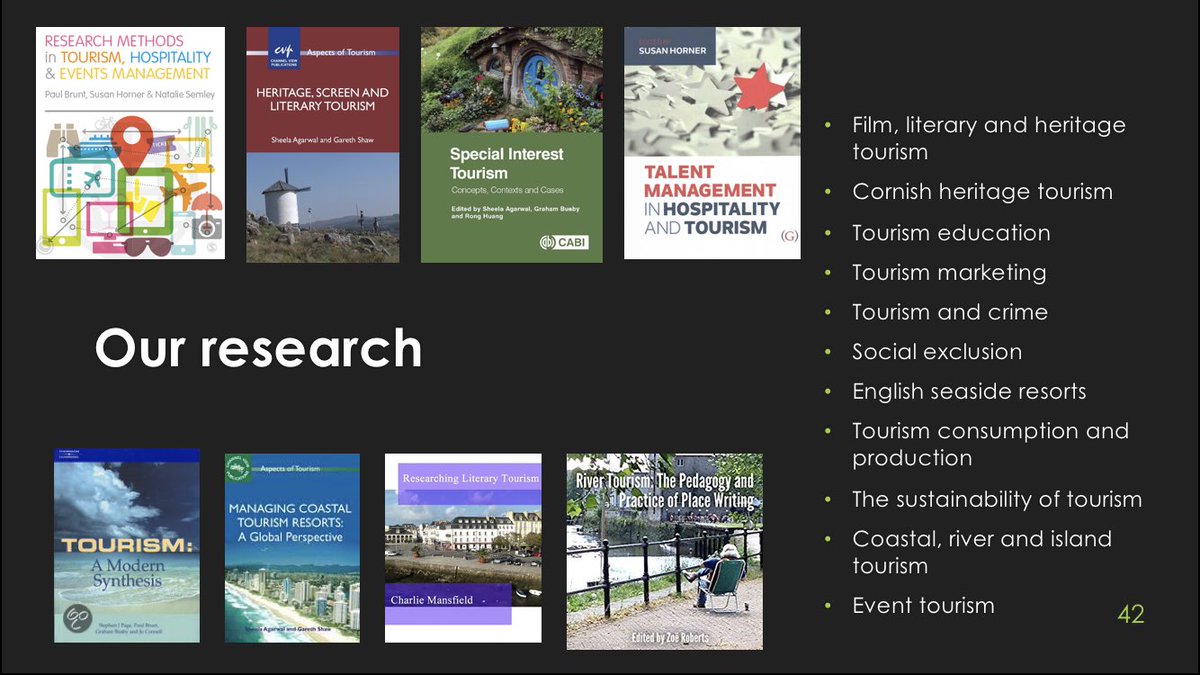Click the 'Our research' slide title

tap(258, 348)
